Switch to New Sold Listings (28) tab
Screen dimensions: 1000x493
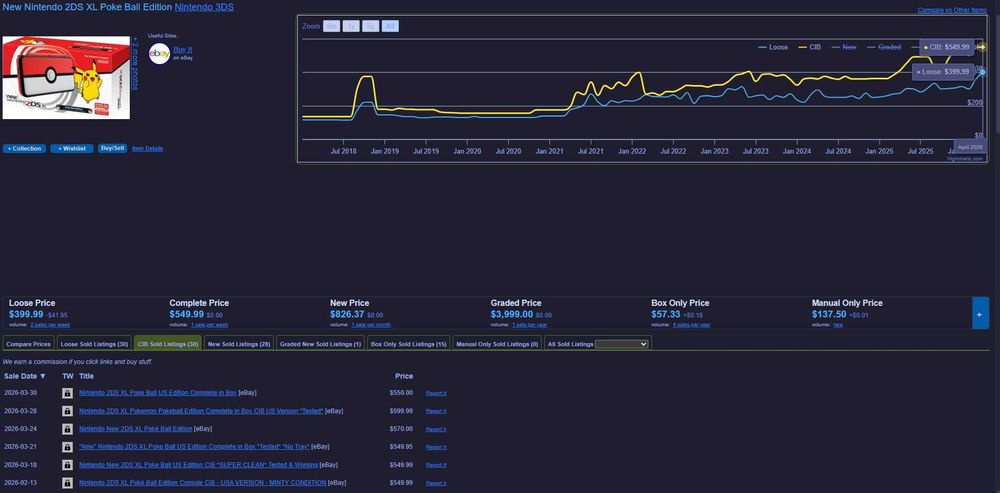pos(239,344)
